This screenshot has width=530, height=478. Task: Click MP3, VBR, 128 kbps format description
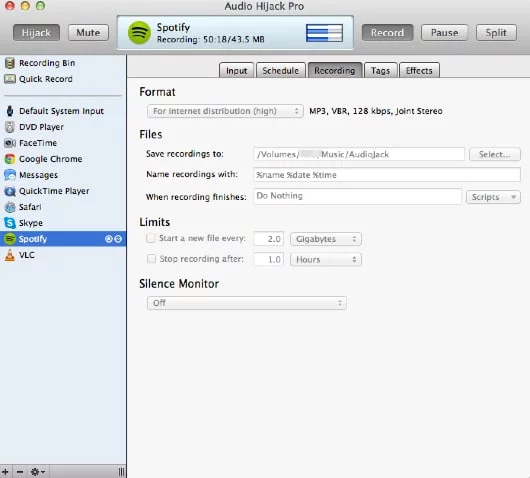click(376, 111)
